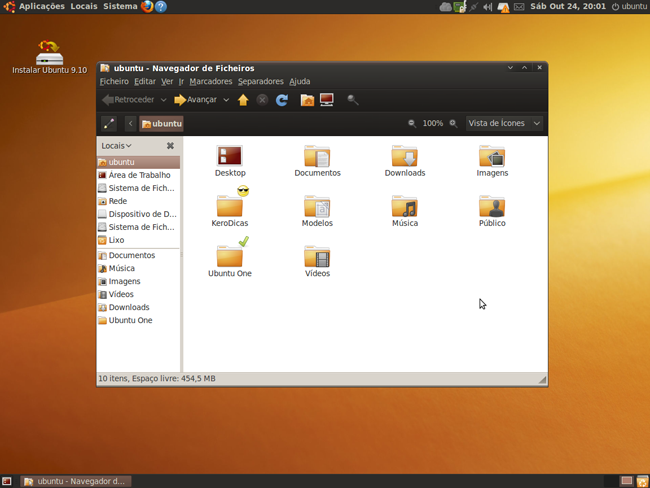This screenshot has width=650, height=488.
Task: Open the trash applet in bottom panel
Action: tap(642, 481)
